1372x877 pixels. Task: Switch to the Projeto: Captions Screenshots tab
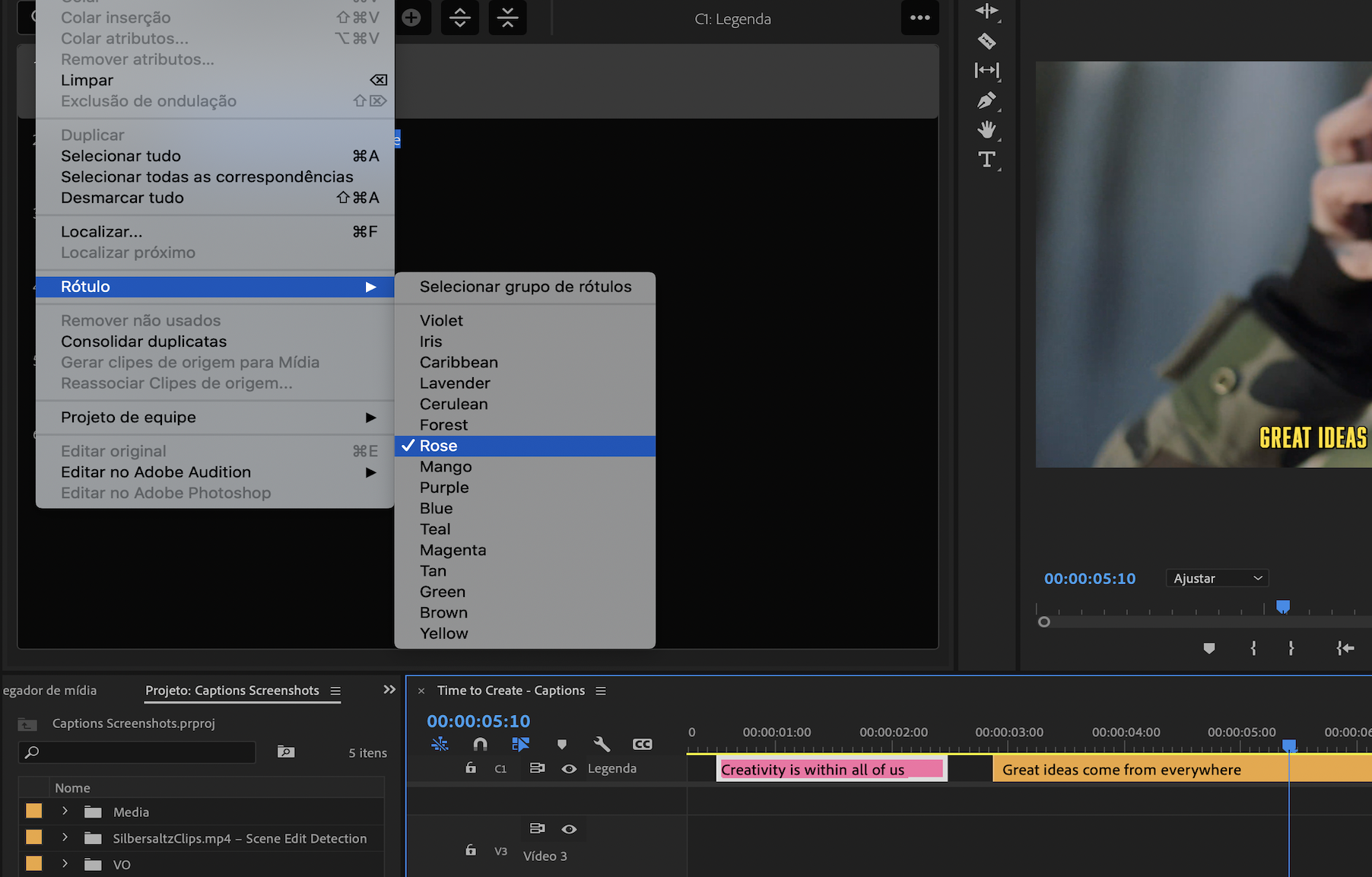click(232, 691)
